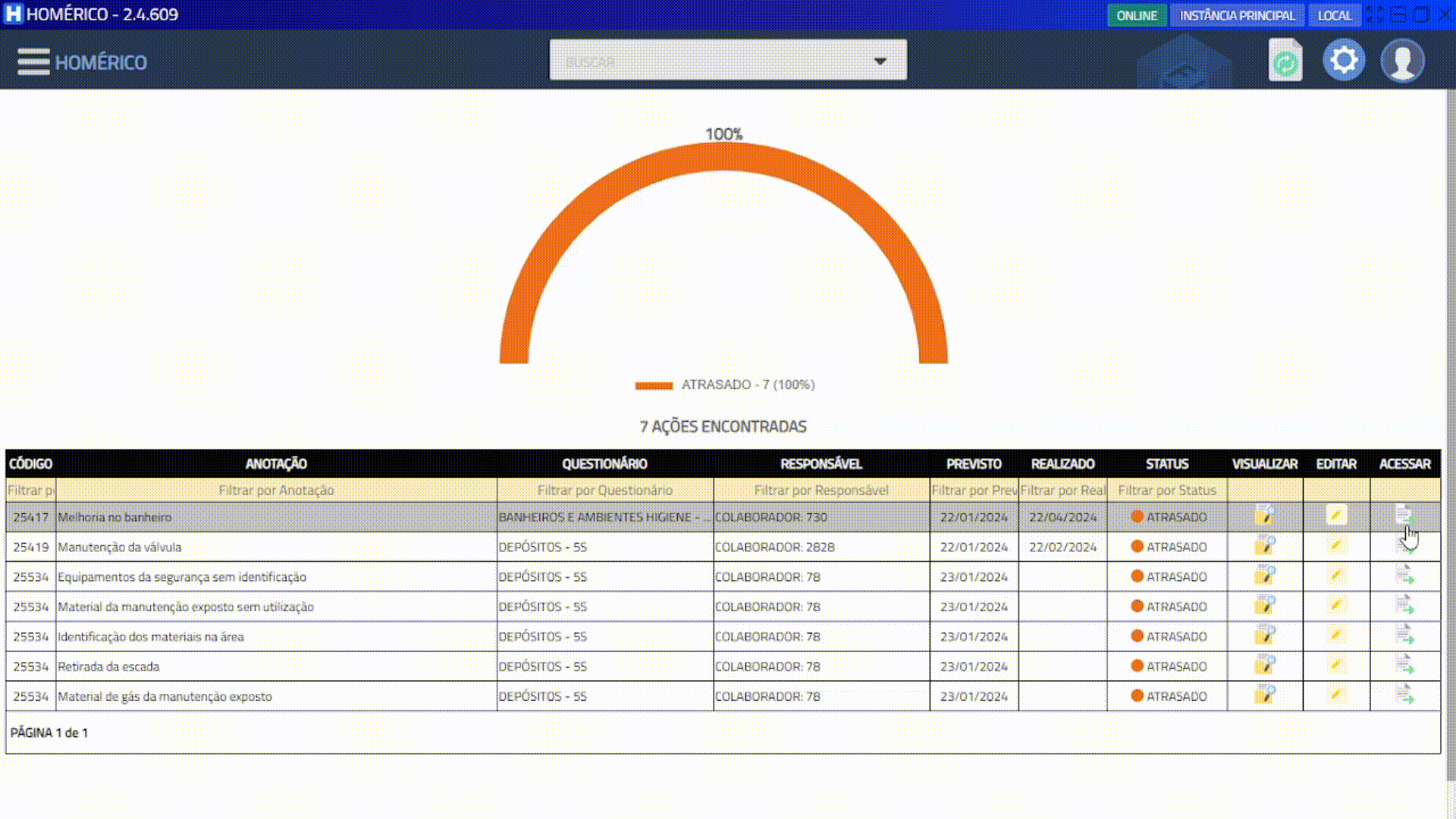
Task: Toggle the ONLINE status indicator
Action: tap(1136, 15)
